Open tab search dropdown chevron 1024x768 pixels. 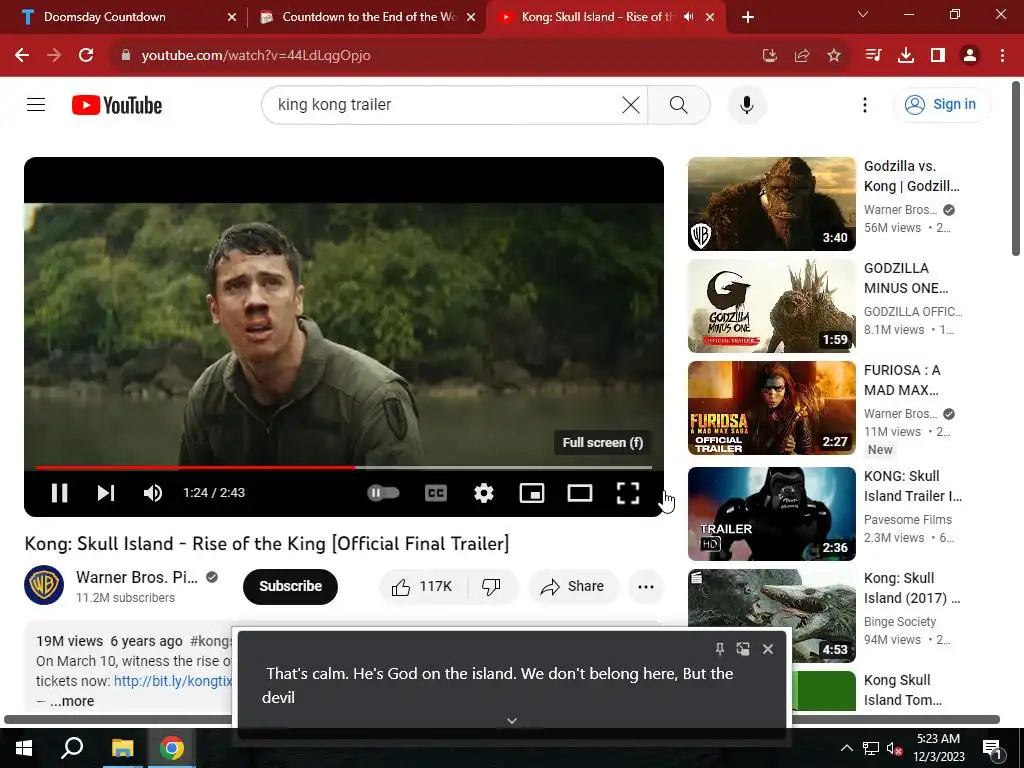(863, 14)
